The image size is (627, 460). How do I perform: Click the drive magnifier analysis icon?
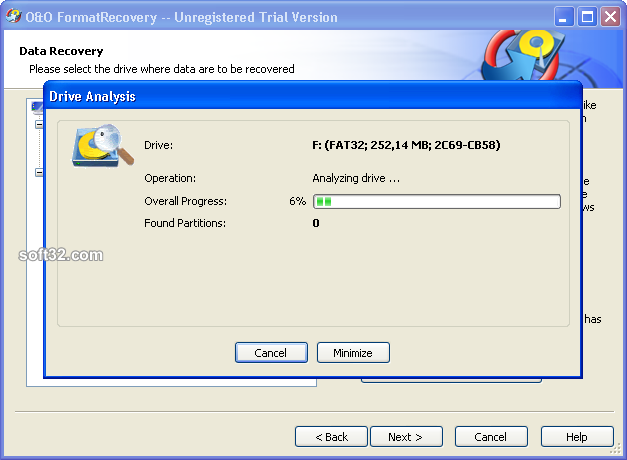[x=103, y=146]
